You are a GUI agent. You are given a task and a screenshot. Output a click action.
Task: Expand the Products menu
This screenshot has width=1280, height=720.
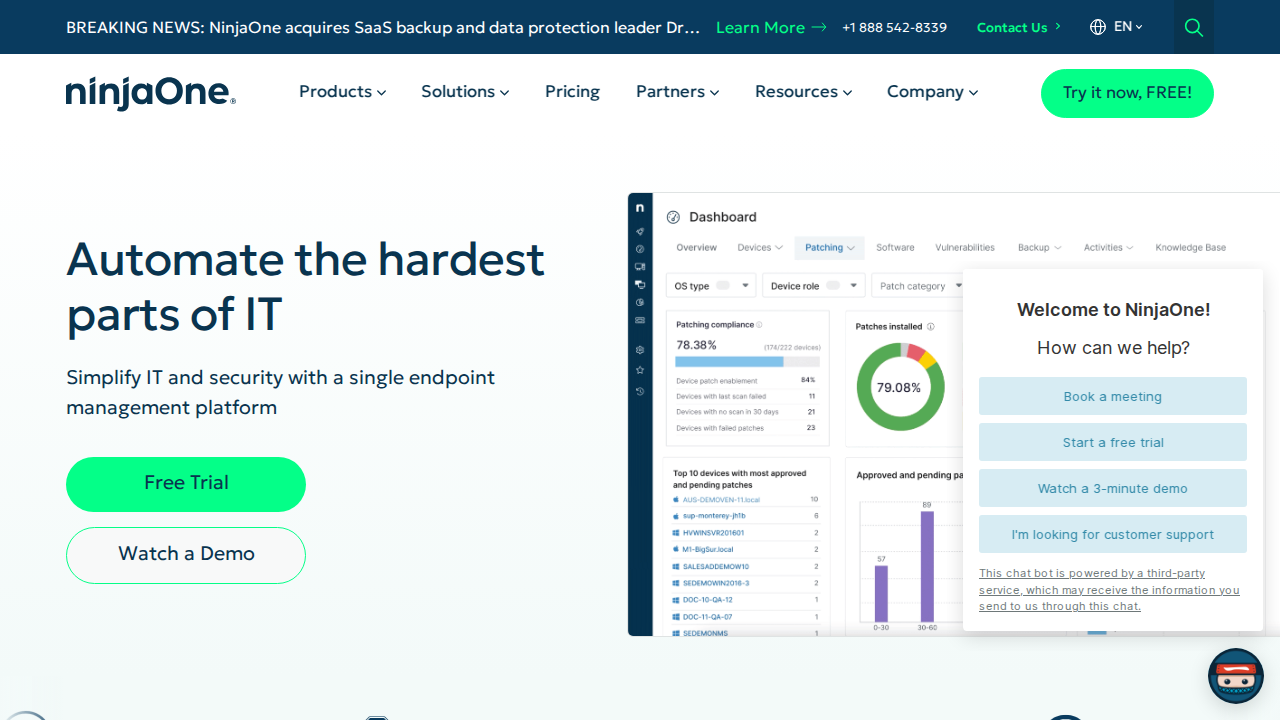pos(342,92)
